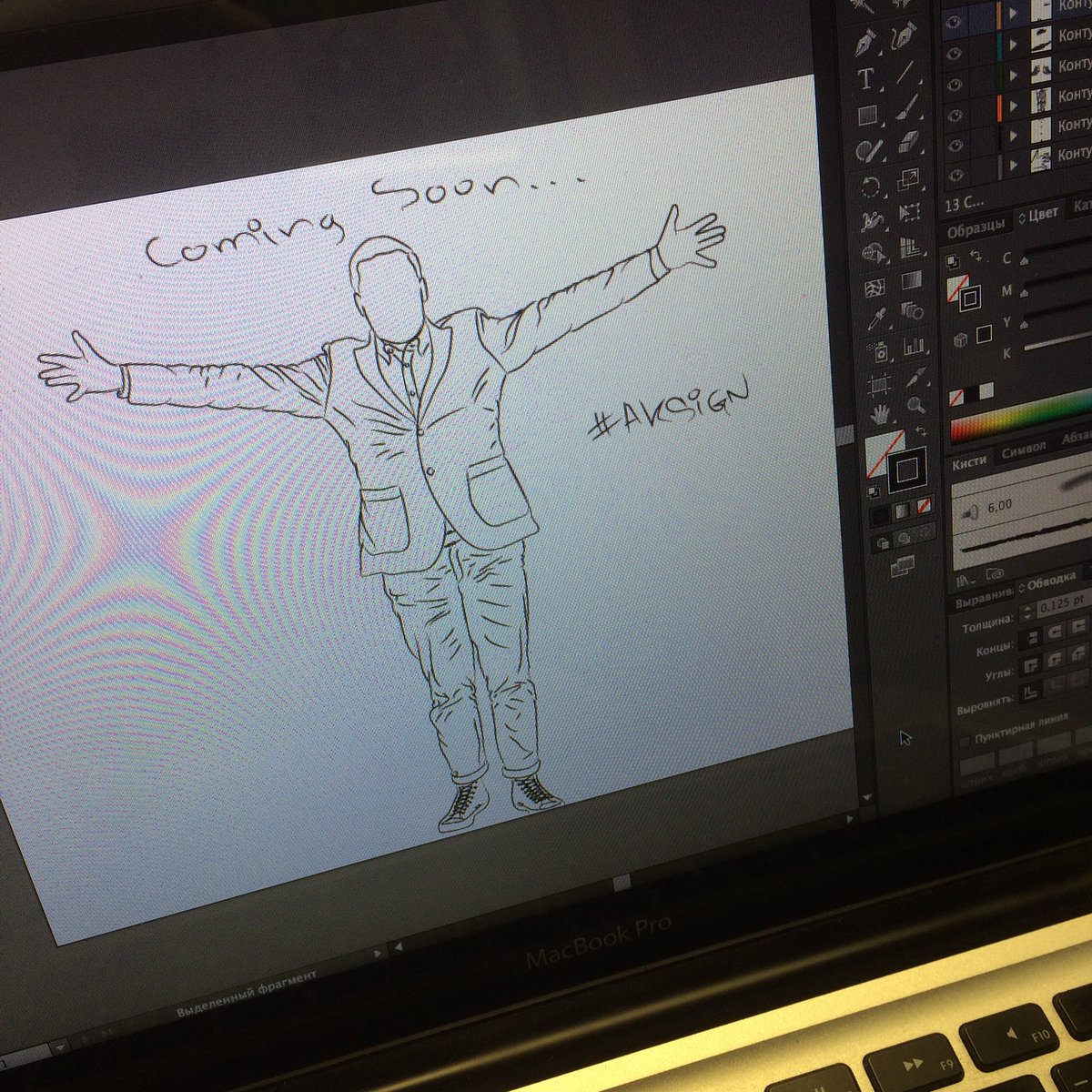The image size is (1092, 1092).
Task: Open the status bar Выделенный фрагмент arrow menu
Action: tap(378, 954)
